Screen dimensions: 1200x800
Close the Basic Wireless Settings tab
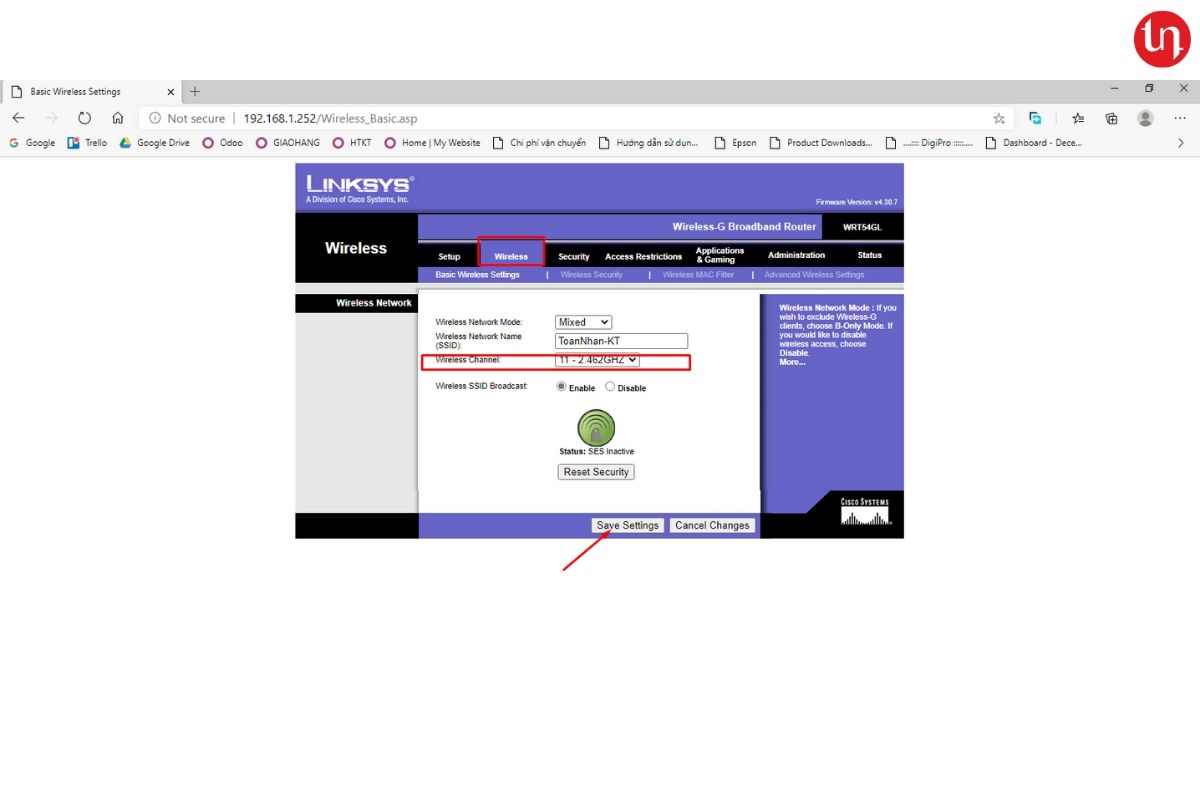[x=170, y=91]
